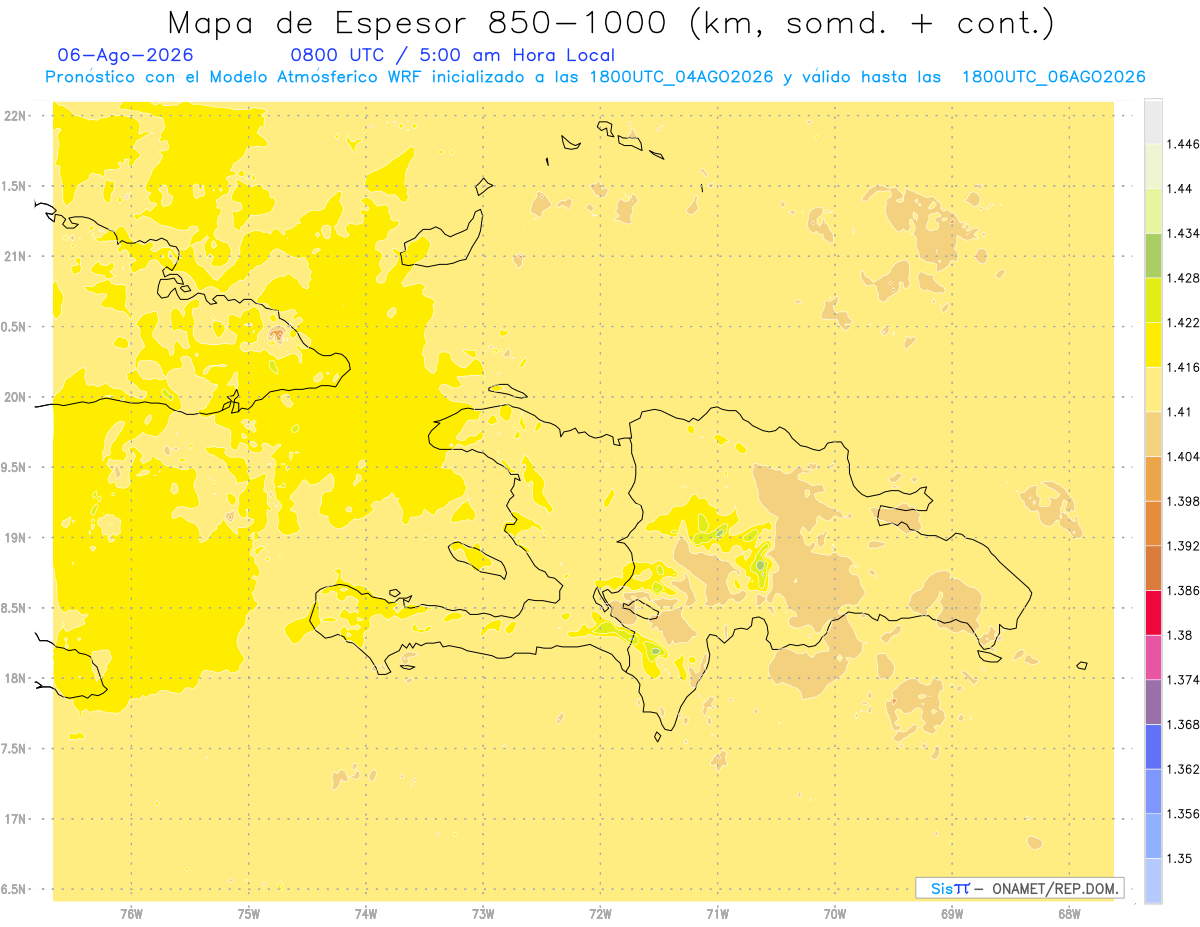Click the colorbar value '1.374'
The image size is (1200, 927).
1185,680
